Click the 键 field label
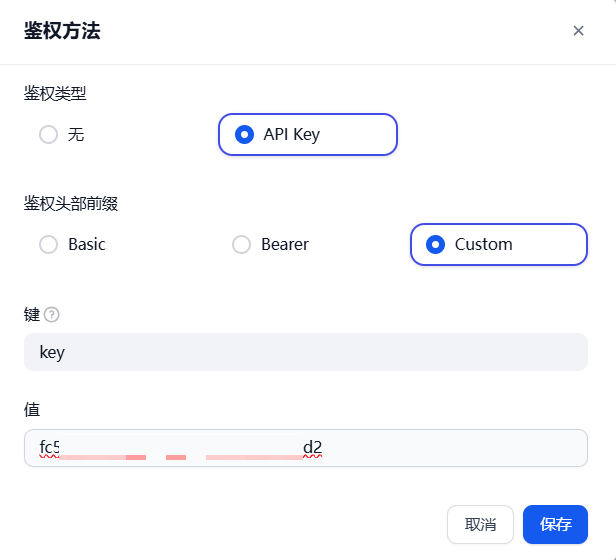The height and width of the screenshot is (560, 616). 32,315
